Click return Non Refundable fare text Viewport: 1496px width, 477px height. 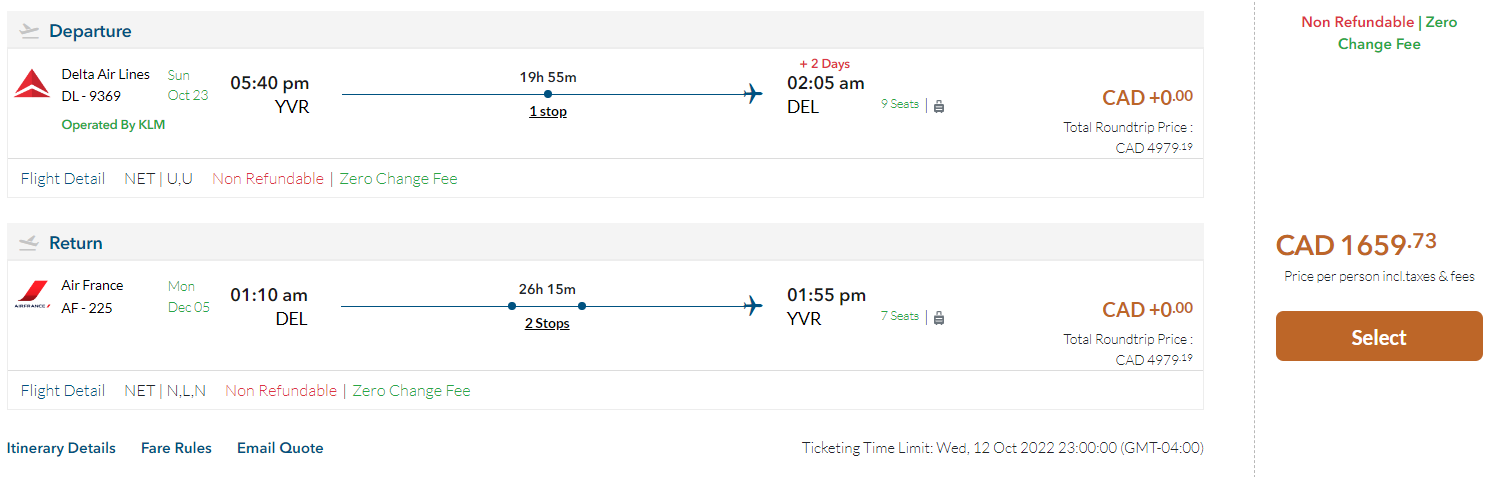(x=281, y=391)
